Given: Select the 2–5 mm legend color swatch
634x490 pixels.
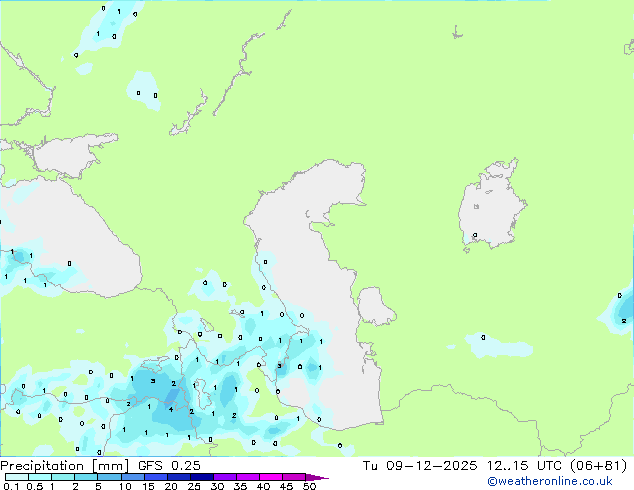Looking at the screenshot, I should click(x=86, y=477).
